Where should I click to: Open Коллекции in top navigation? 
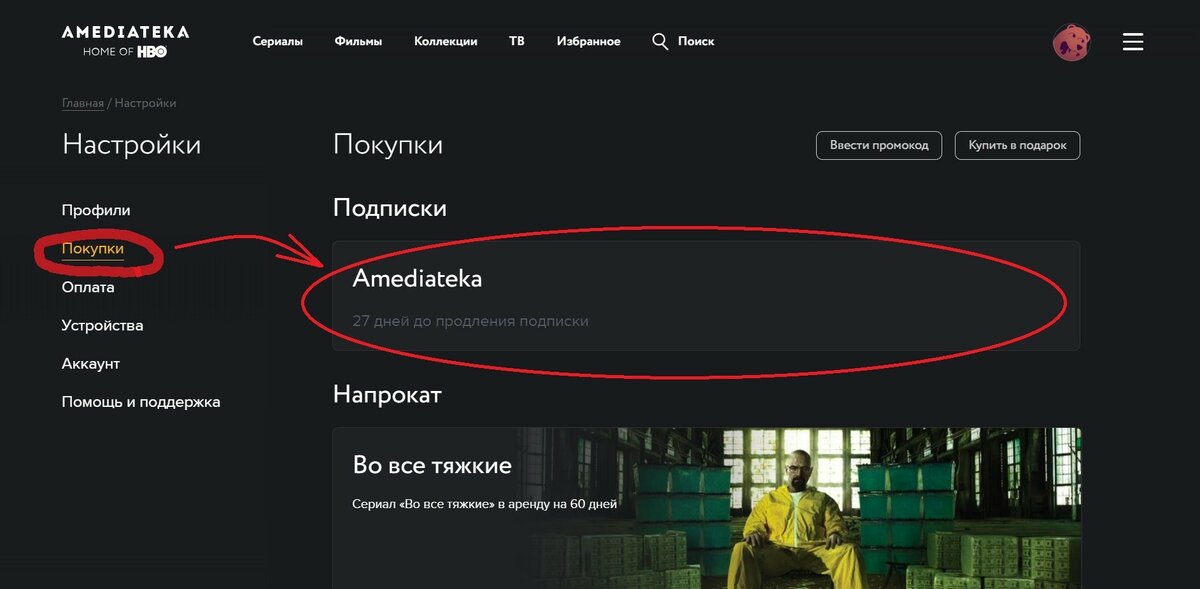point(445,41)
